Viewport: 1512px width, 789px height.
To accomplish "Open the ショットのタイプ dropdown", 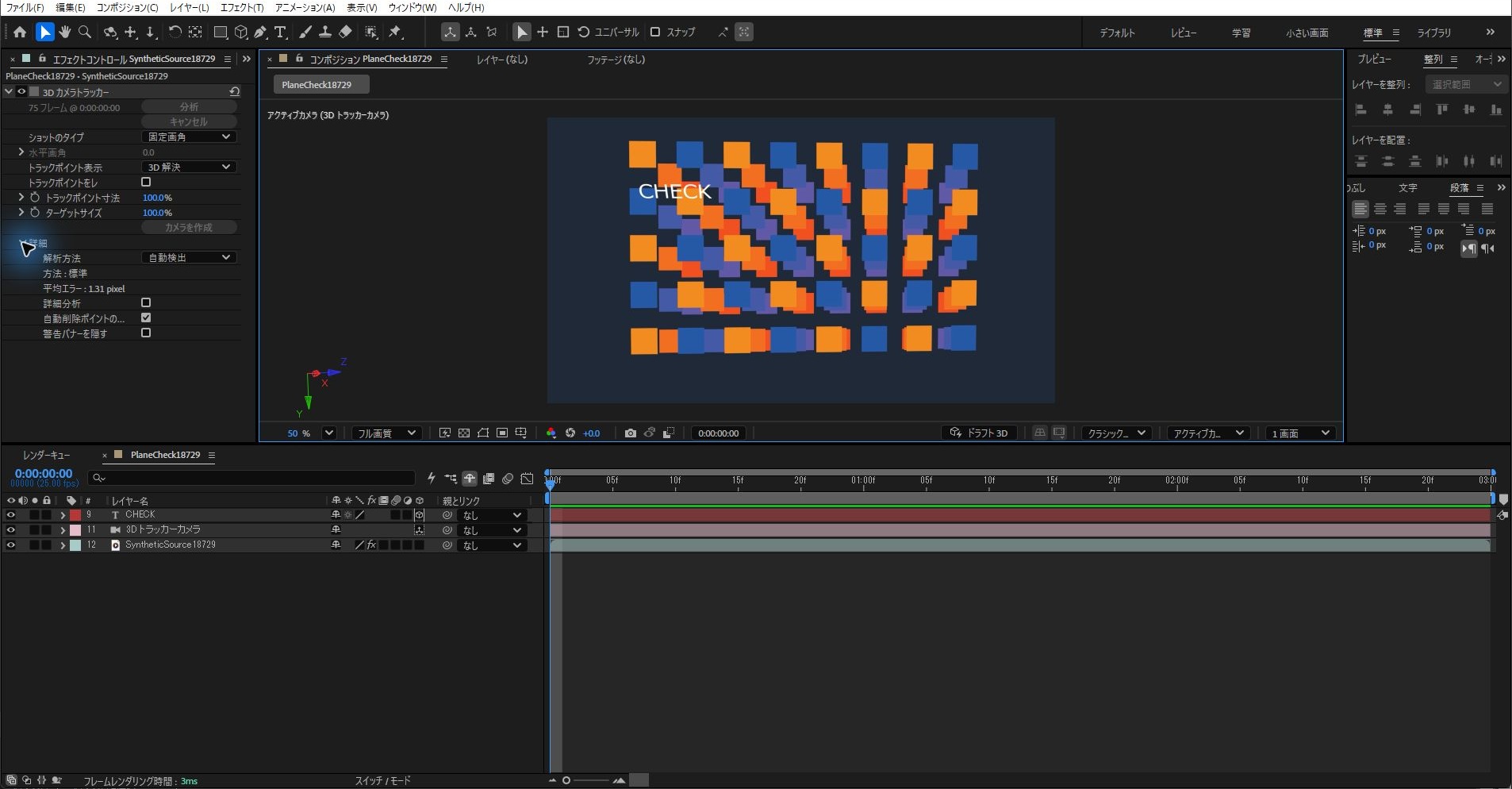I will click(x=189, y=137).
